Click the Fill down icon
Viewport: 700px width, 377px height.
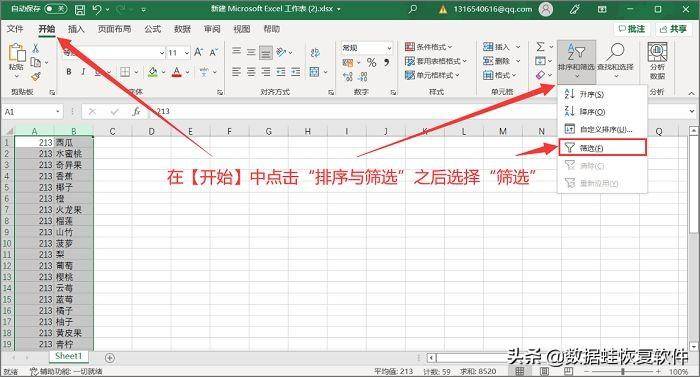click(x=540, y=61)
